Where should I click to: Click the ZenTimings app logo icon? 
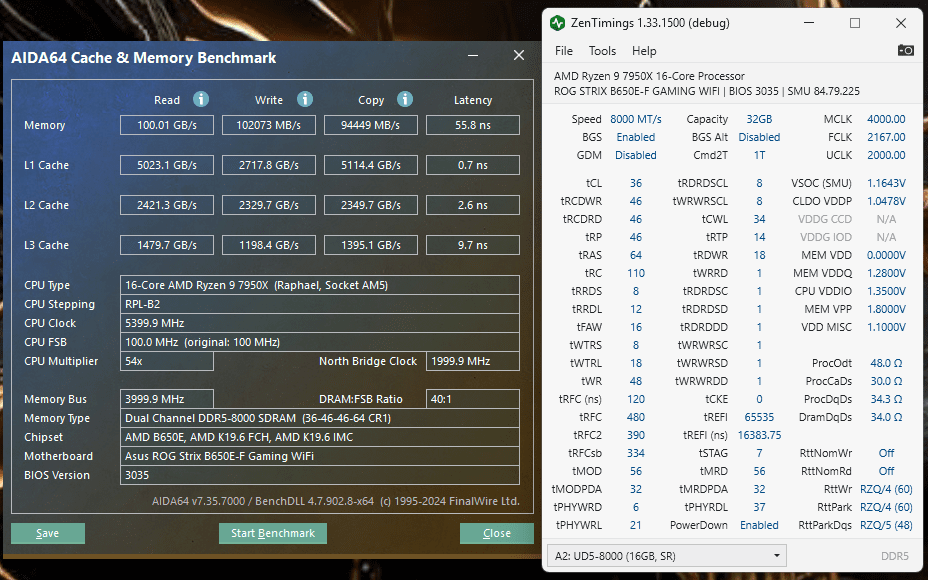pyautogui.click(x=557, y=23)
